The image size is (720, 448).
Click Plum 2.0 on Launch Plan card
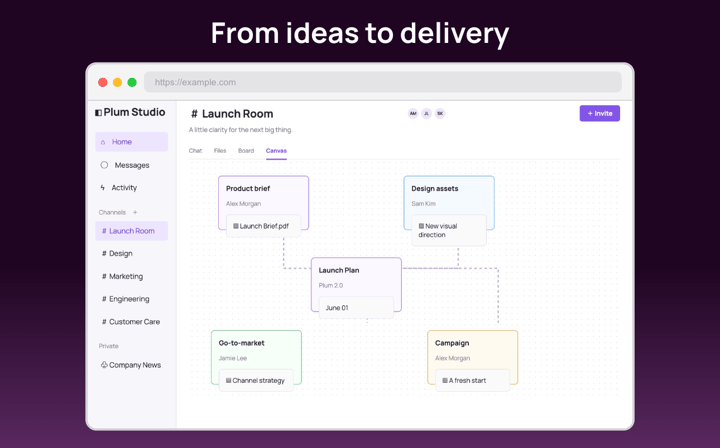point(331,285)
